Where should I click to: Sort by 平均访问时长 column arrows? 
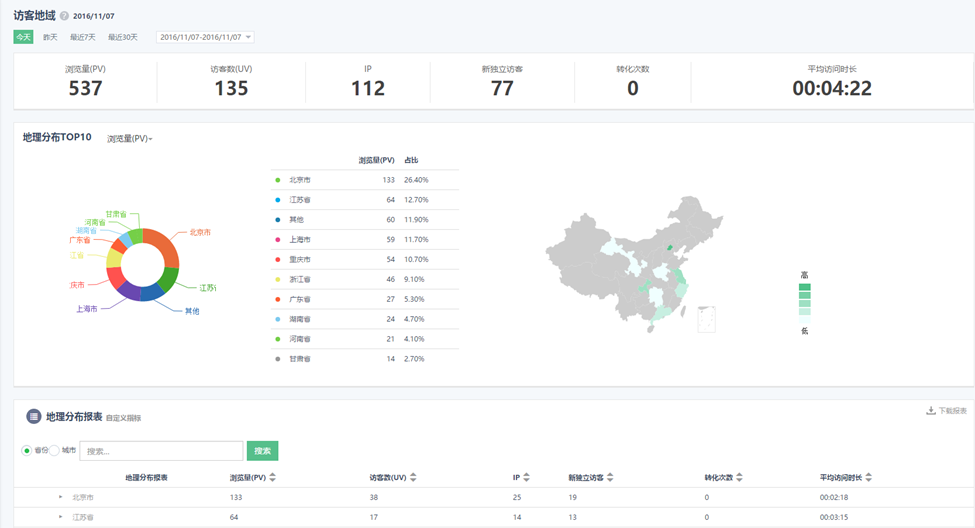[x=868, y=478]
